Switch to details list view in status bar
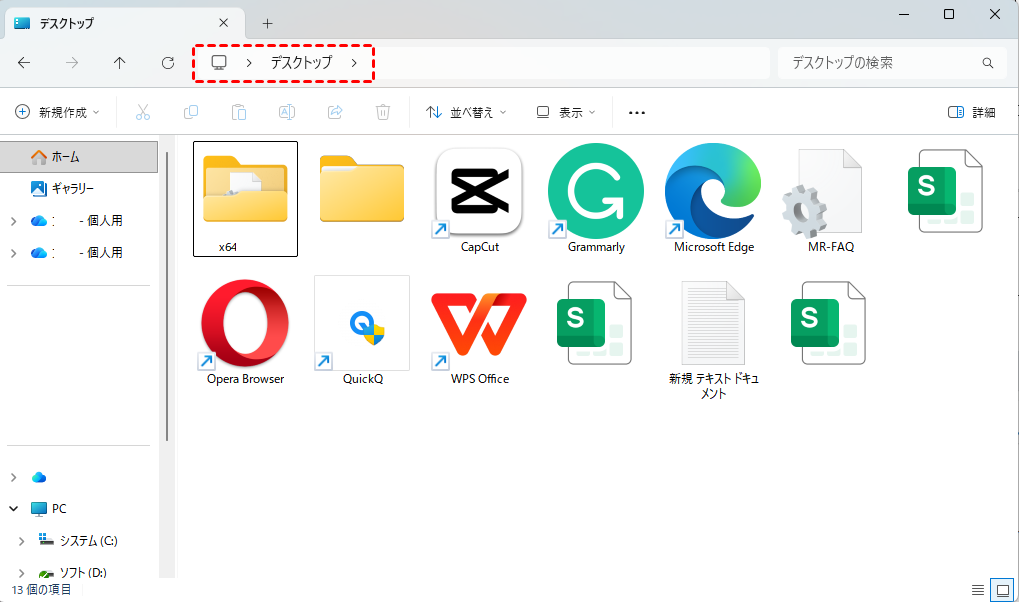 [x=977, y=589]
